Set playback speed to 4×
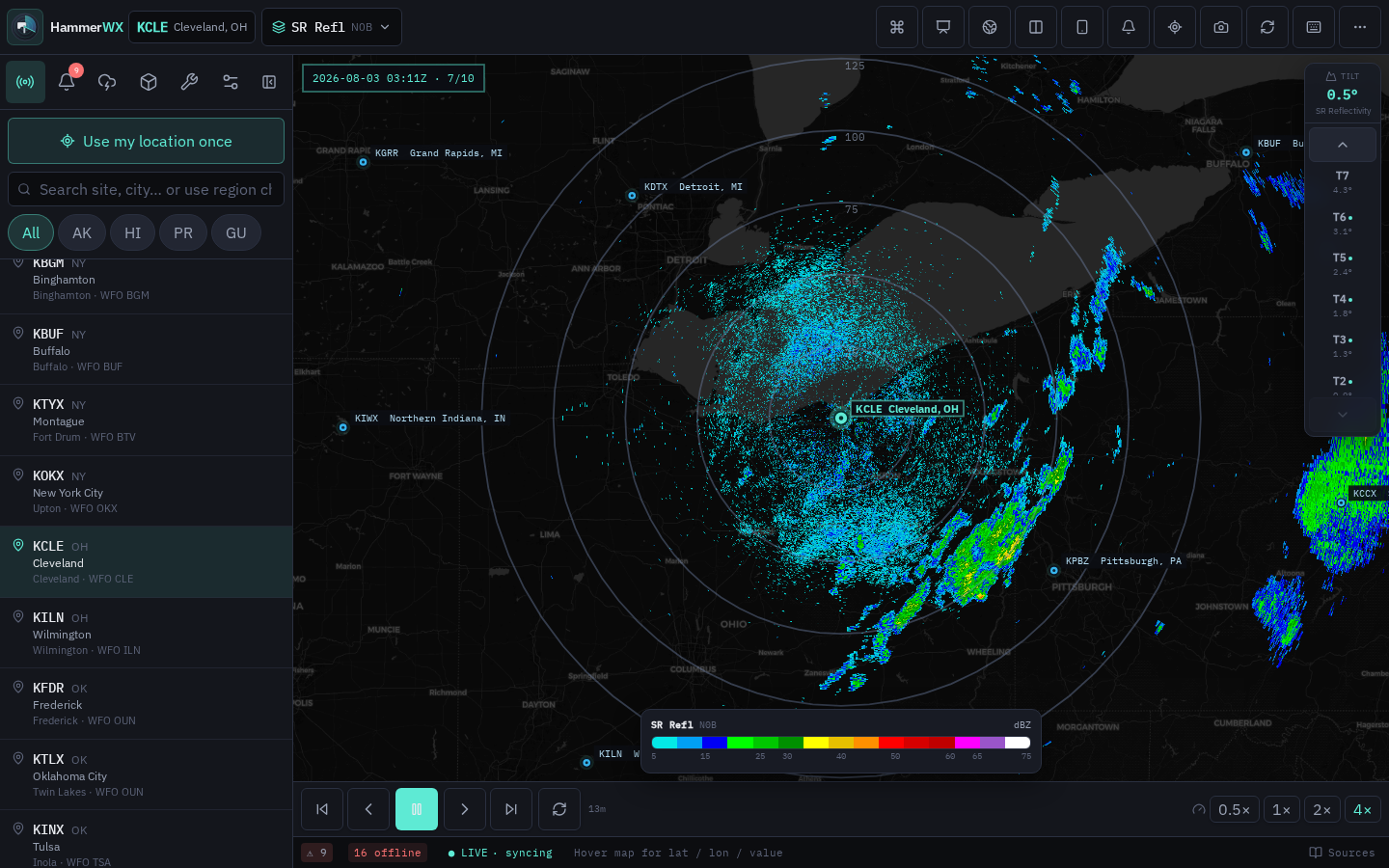The image size is (1389, 868). click(x=1363, y=810)
